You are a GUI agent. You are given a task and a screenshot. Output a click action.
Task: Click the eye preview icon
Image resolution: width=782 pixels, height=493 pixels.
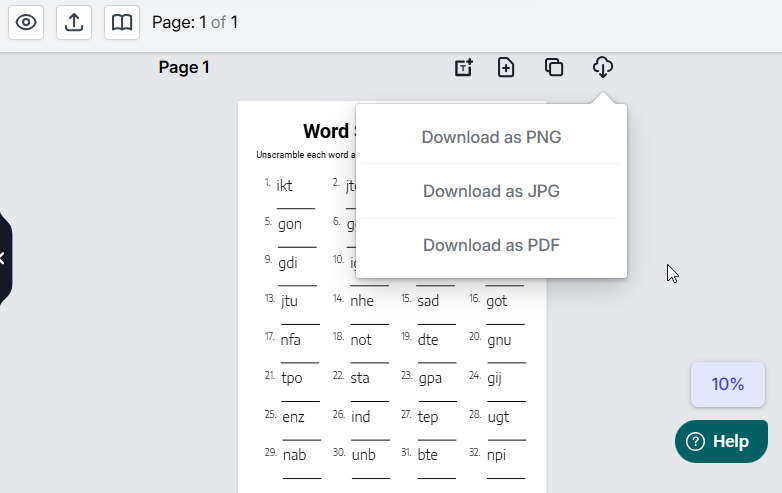[26, 23]
